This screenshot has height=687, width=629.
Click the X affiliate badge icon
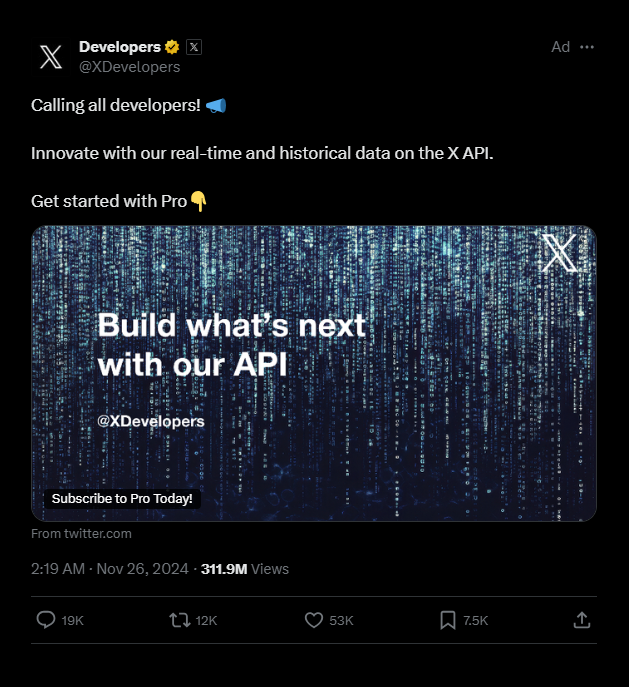point(194,47)
